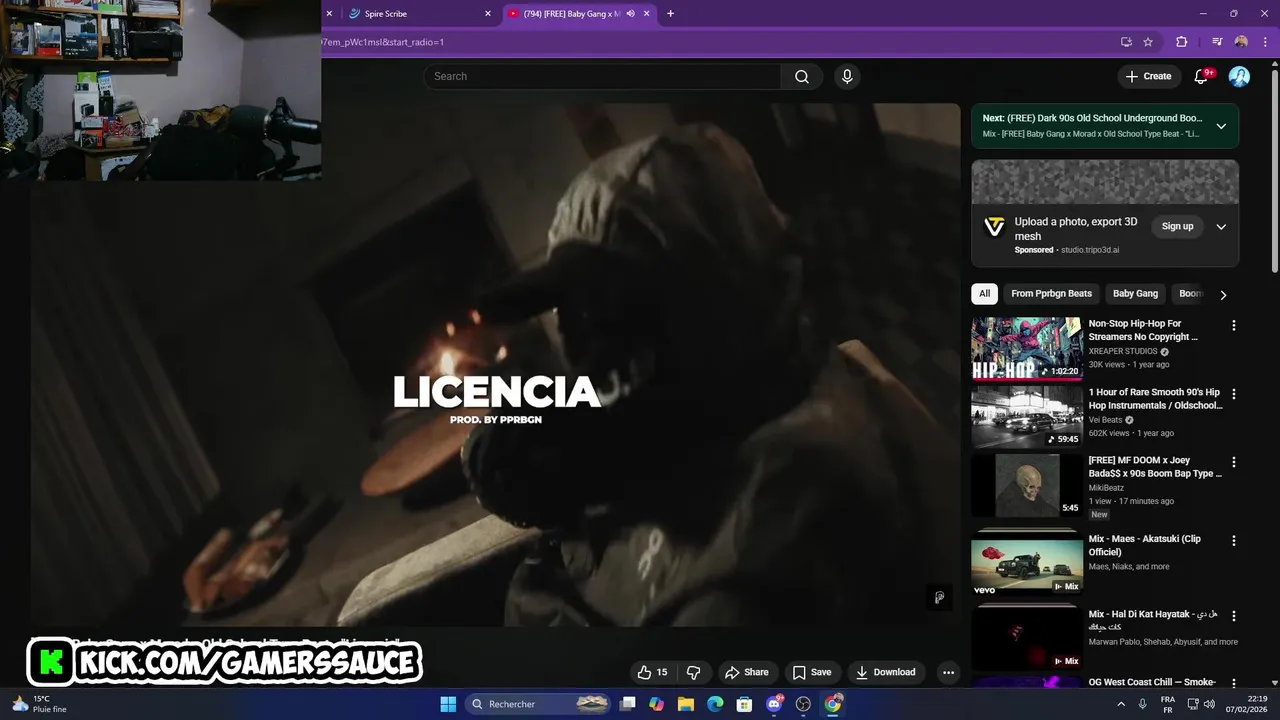
Task: Open the YouTube account avatar menu
Action: pyautogui.click(x=1239, y=76)
